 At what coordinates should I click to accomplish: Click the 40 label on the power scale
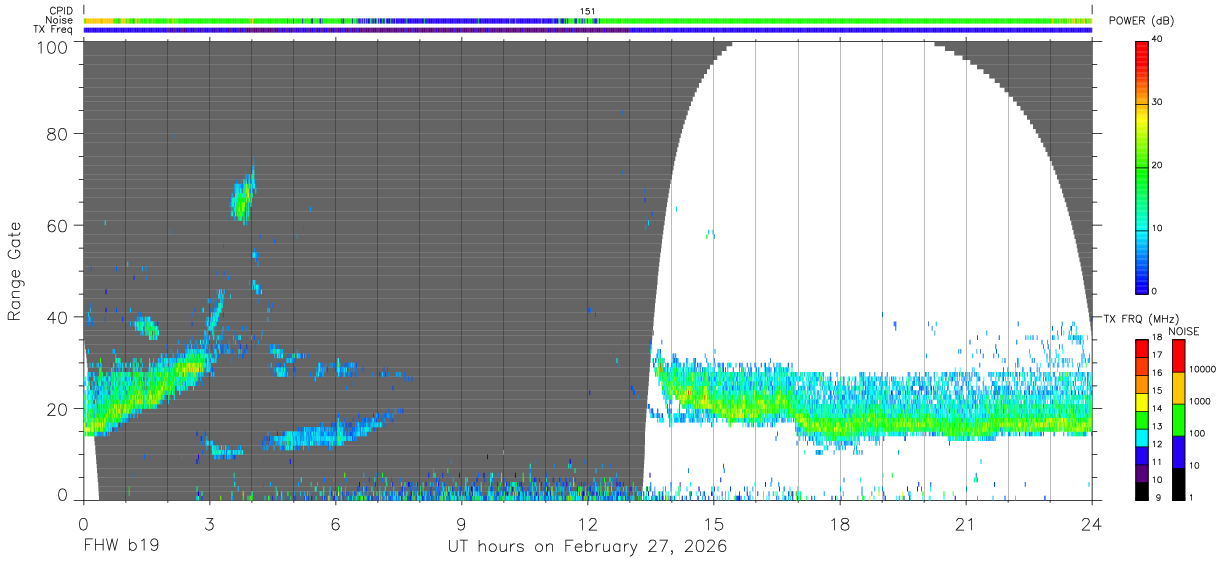[1158, 40]
